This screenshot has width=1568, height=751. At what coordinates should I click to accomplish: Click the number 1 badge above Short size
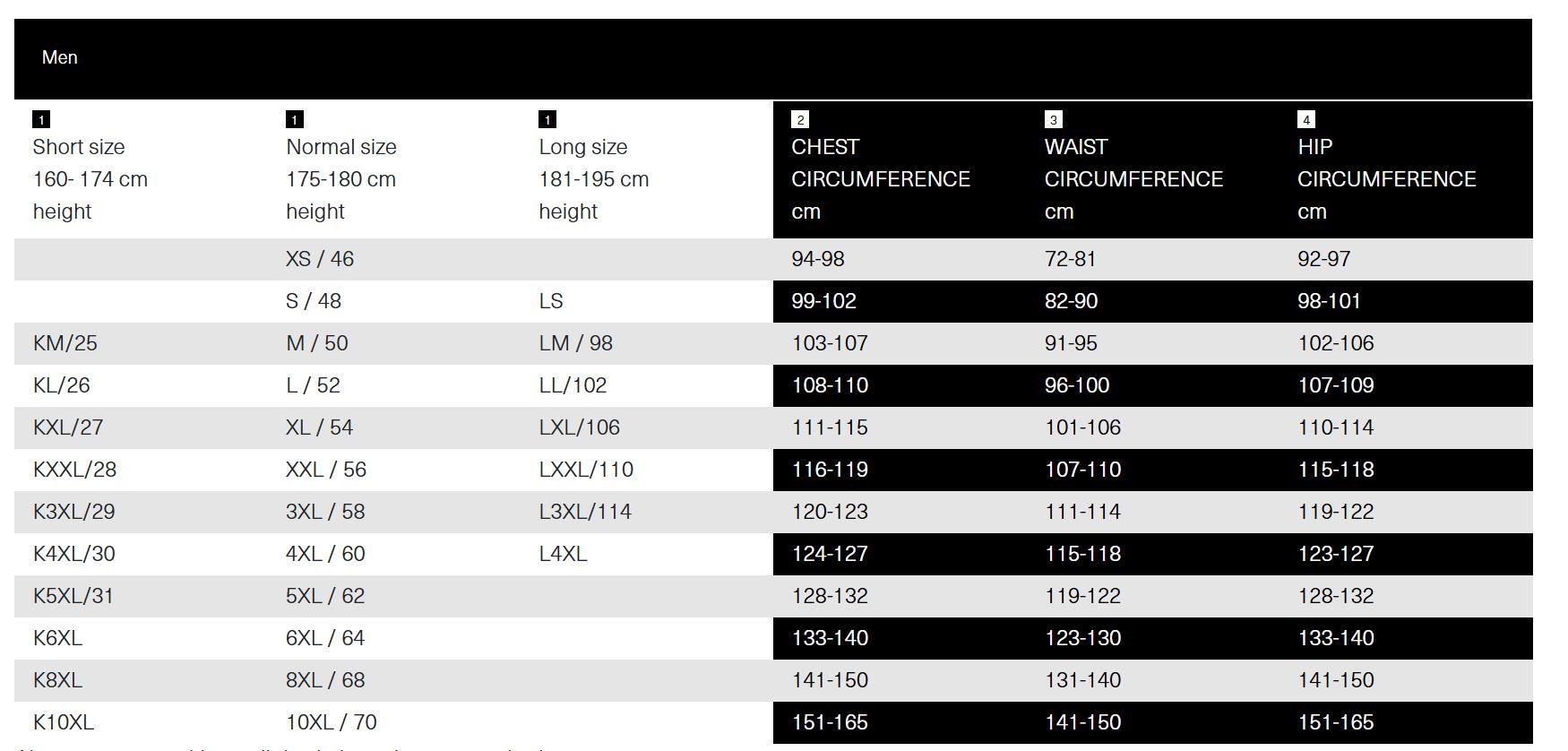pyautogui.click(x=41, y=119)
